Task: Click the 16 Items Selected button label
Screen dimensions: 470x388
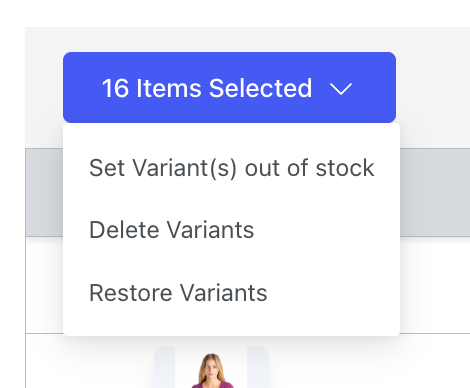Action: (207, 88)
